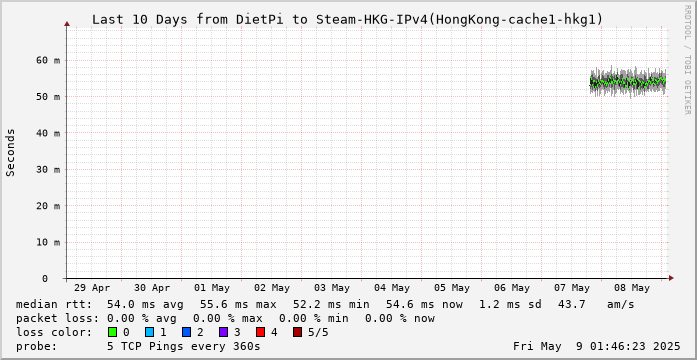Viewport: 697px width, 360px height.
Task: Click the 60 m Y-axis label
Action: pyautogui.click(x=48, y=60)
